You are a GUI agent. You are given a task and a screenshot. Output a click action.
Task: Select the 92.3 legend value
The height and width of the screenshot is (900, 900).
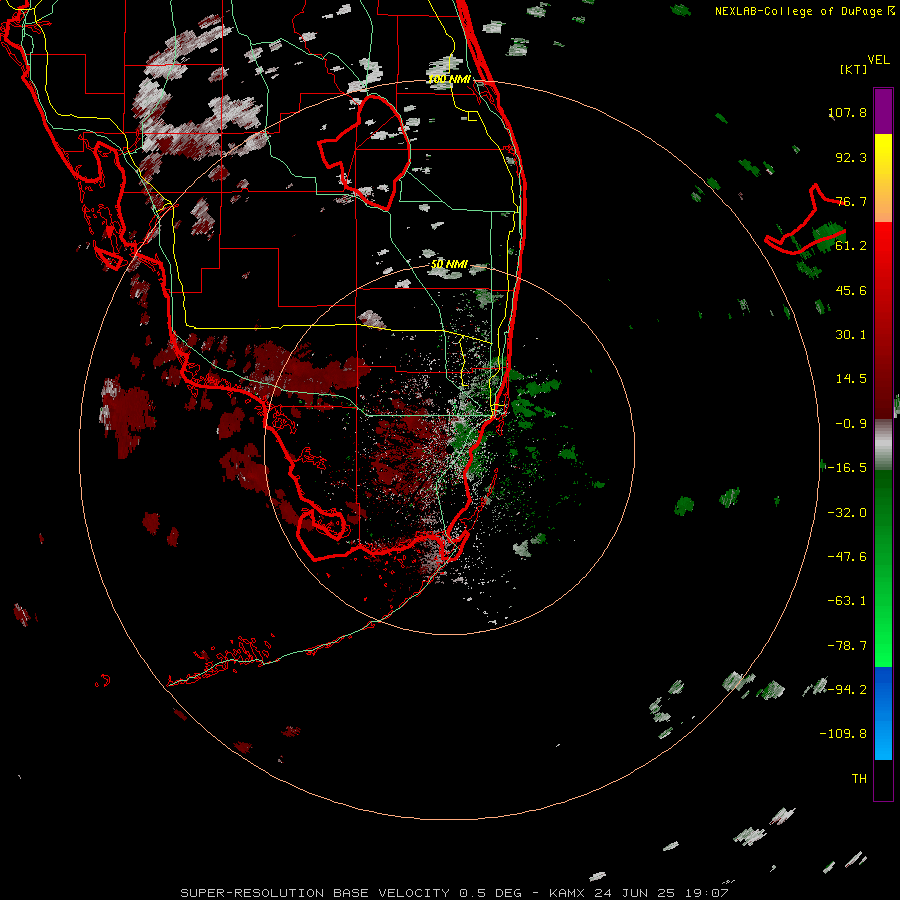pyautogui.click(x=851, y=157)
